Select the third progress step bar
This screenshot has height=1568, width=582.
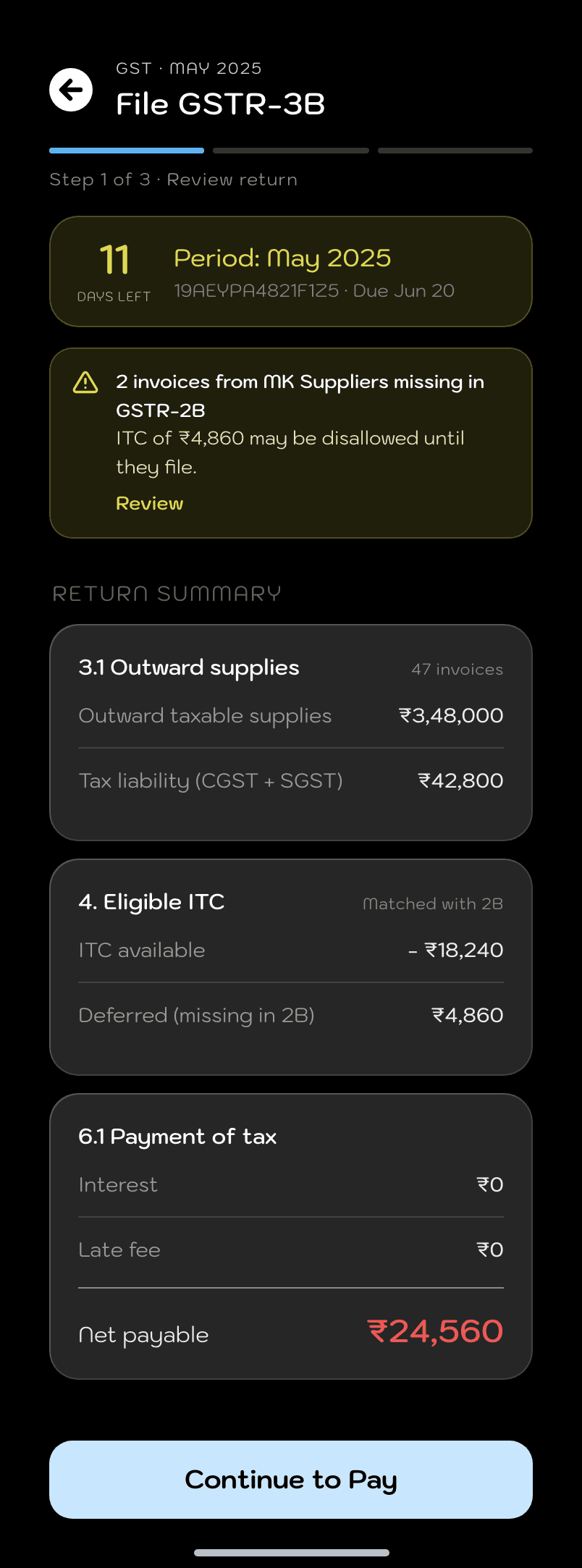(x=455, y=151)
